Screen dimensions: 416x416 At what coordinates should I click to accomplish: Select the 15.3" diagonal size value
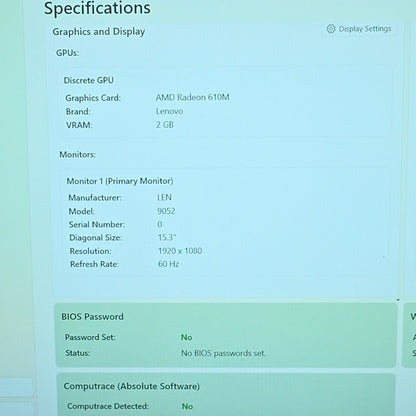167,237
